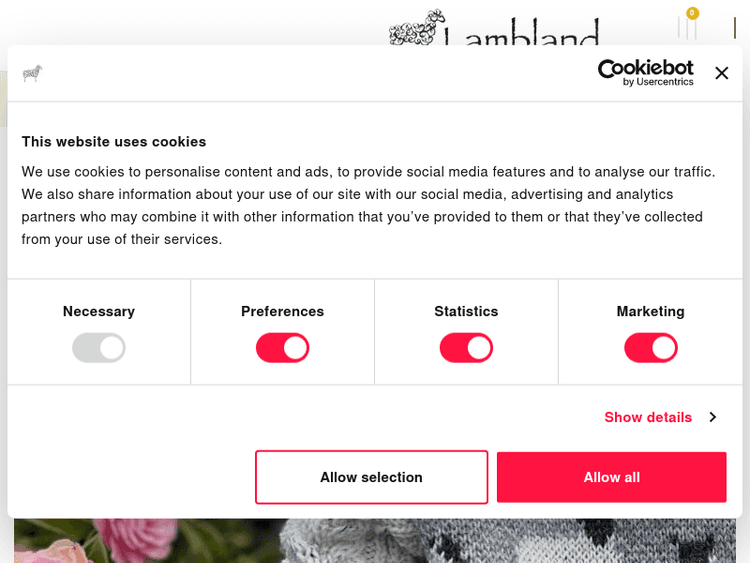Click the Cookiebot by Usercentrics logo
Screen dimensions: 750x563
click(645, 72)
